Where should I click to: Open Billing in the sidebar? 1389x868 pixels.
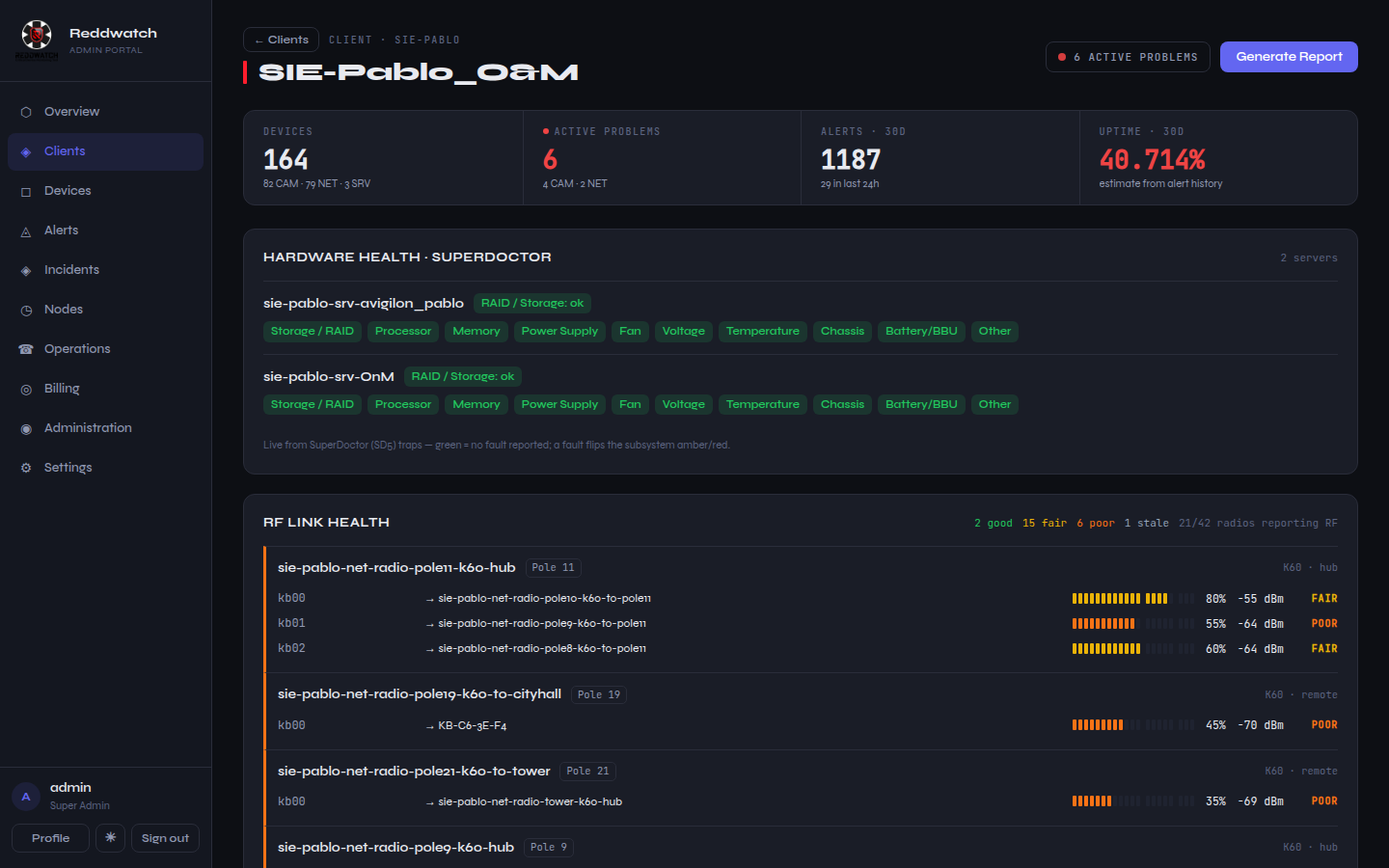click(105, 389)
